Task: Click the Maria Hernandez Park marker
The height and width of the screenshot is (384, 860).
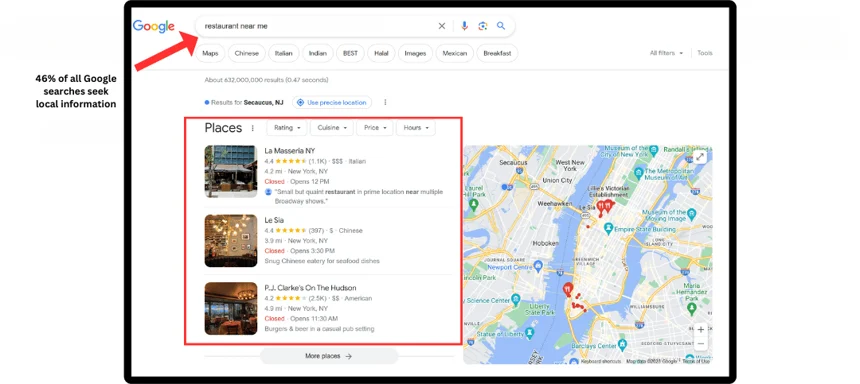Action: [692, 308]
